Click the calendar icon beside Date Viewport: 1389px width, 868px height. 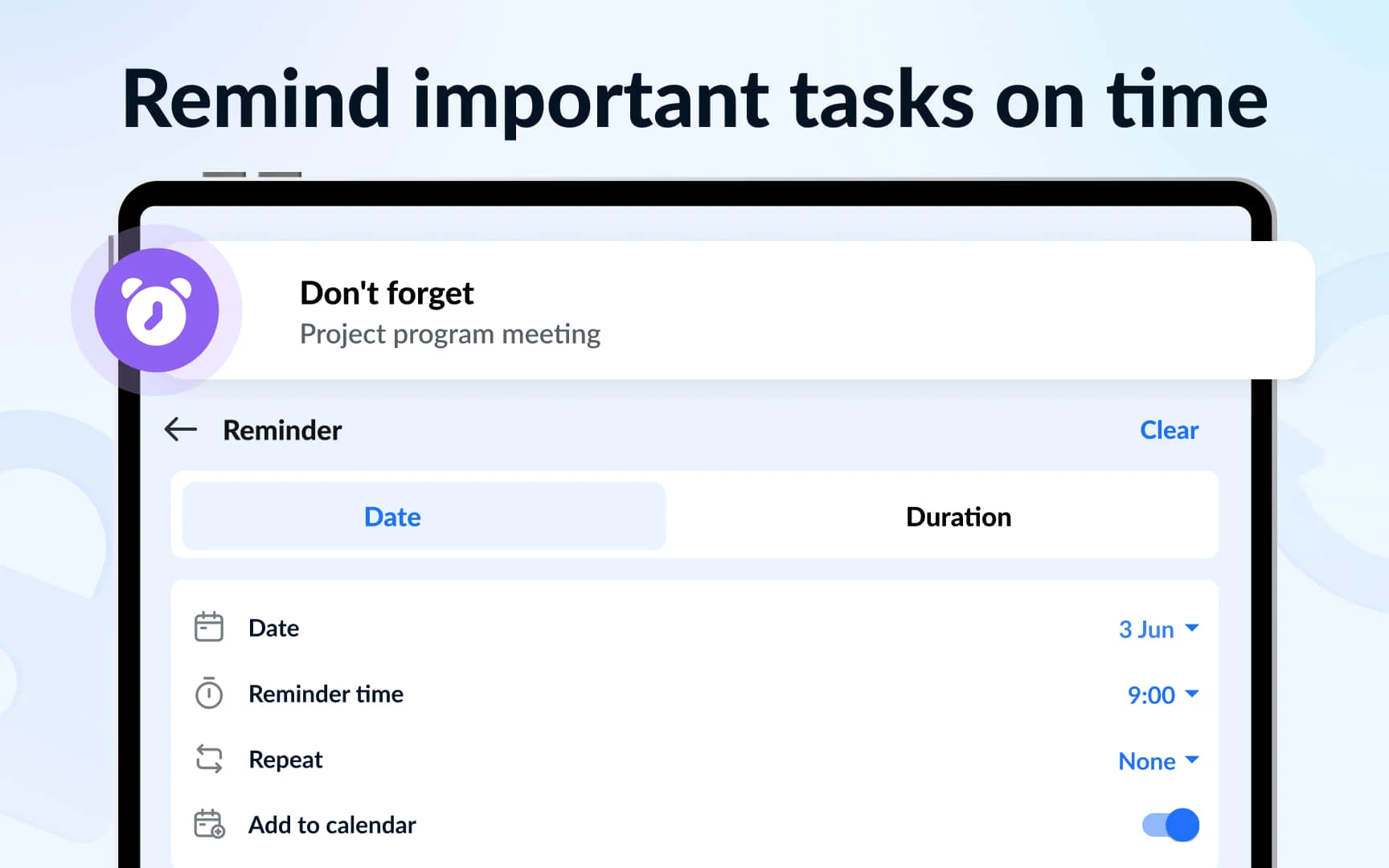[209, 627]
